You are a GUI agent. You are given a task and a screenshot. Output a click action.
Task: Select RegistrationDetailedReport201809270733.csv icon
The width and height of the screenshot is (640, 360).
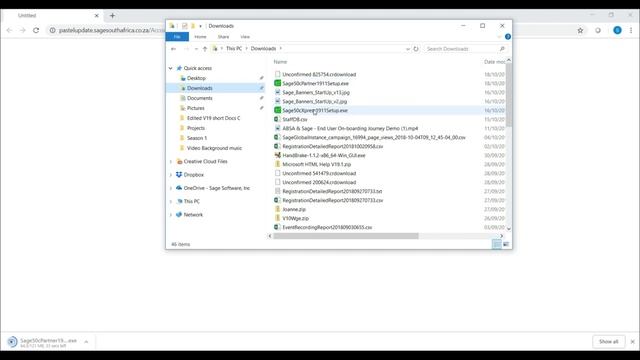click(x=278, y=200)
